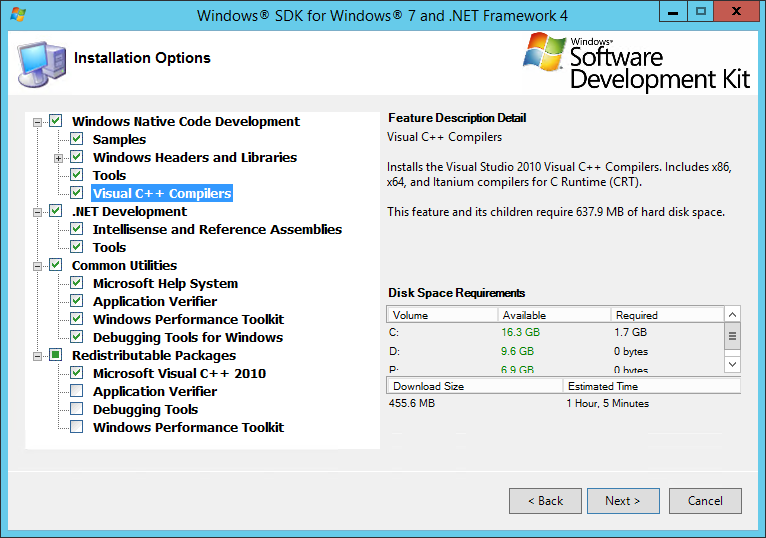This screenshot has width=766, height=538.
Task: Check Windows Performance Toolkit under Redistributable Packages
Action: (77, 427)
